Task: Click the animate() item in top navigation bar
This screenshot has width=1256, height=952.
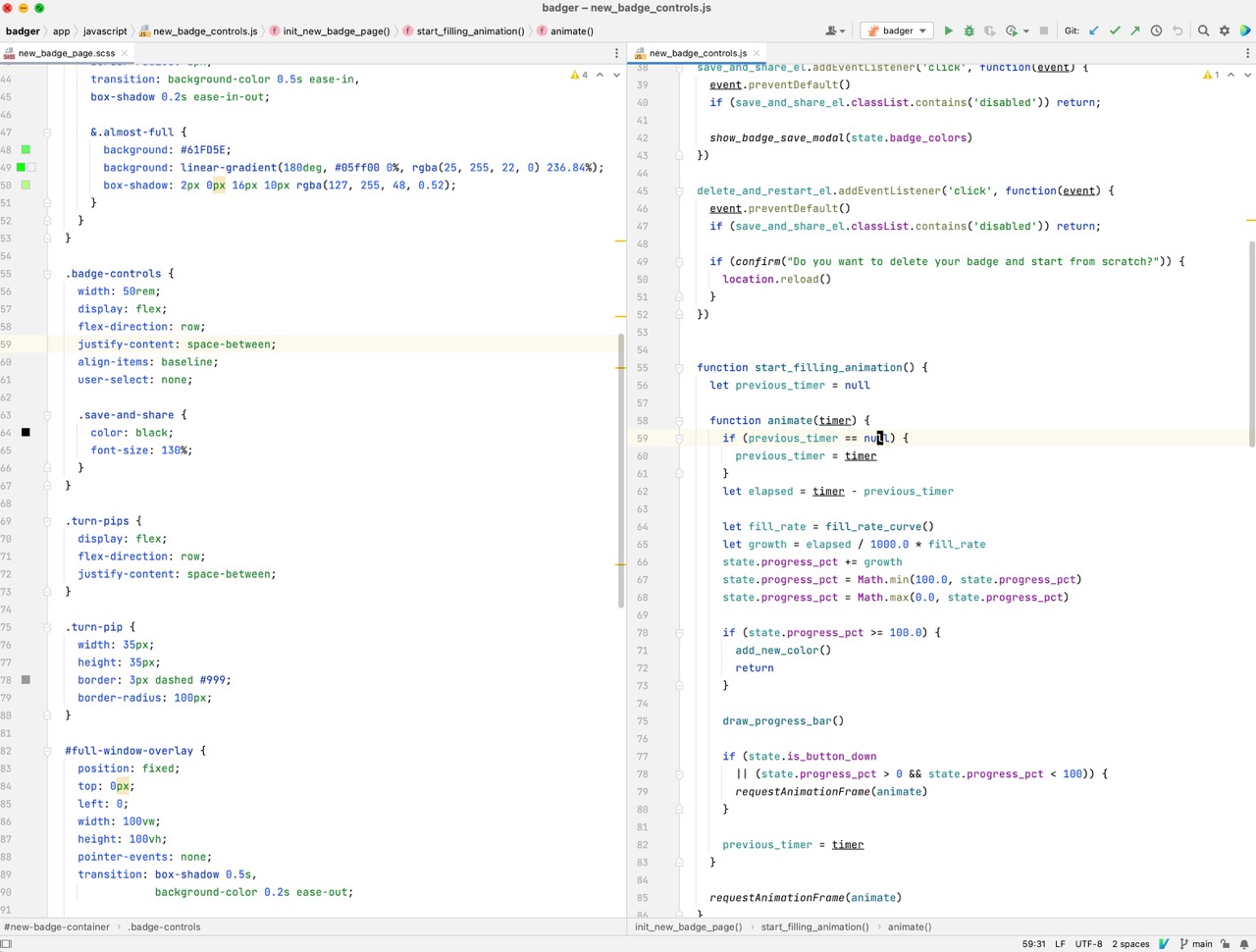Action: [x=565, y=30]
